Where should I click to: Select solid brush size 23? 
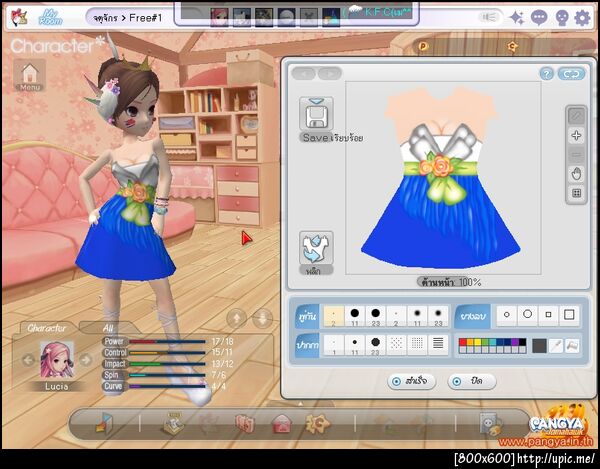coord(375,316)
